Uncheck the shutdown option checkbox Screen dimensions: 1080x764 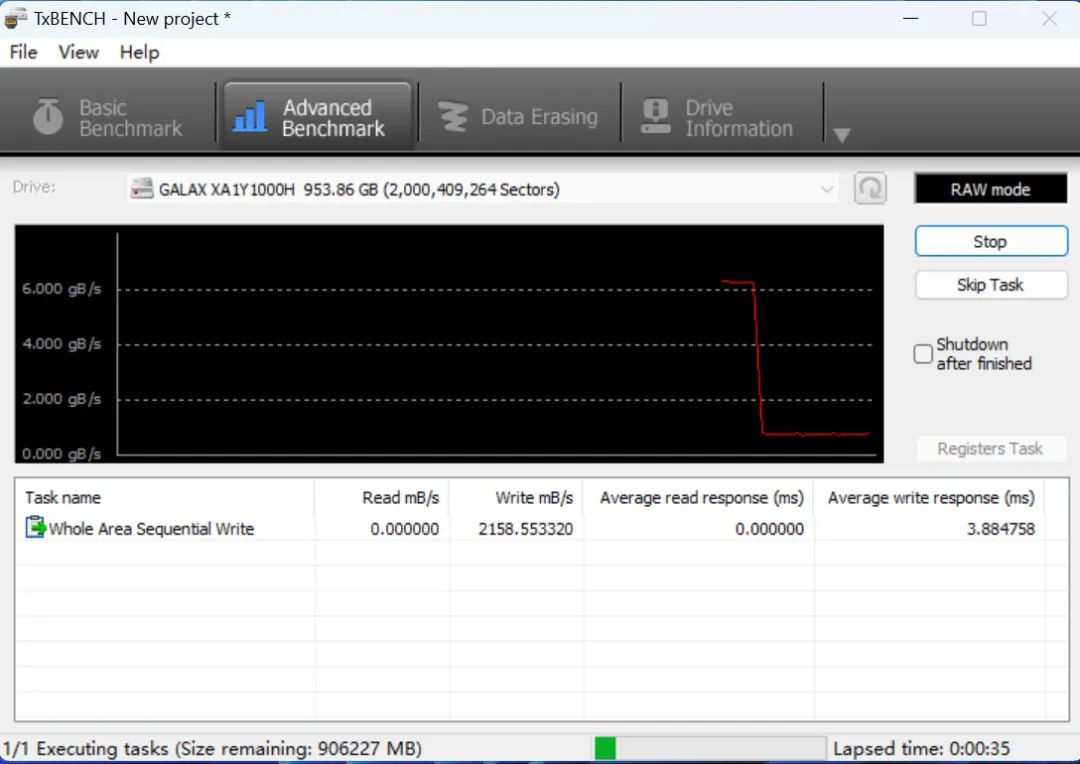click(x=922, y=354)
